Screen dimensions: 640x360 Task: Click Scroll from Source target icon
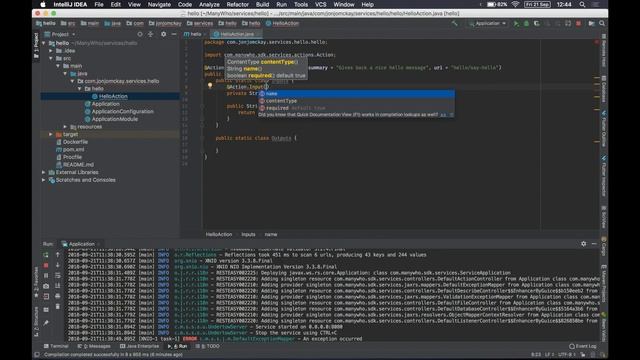tap(140, 34)
